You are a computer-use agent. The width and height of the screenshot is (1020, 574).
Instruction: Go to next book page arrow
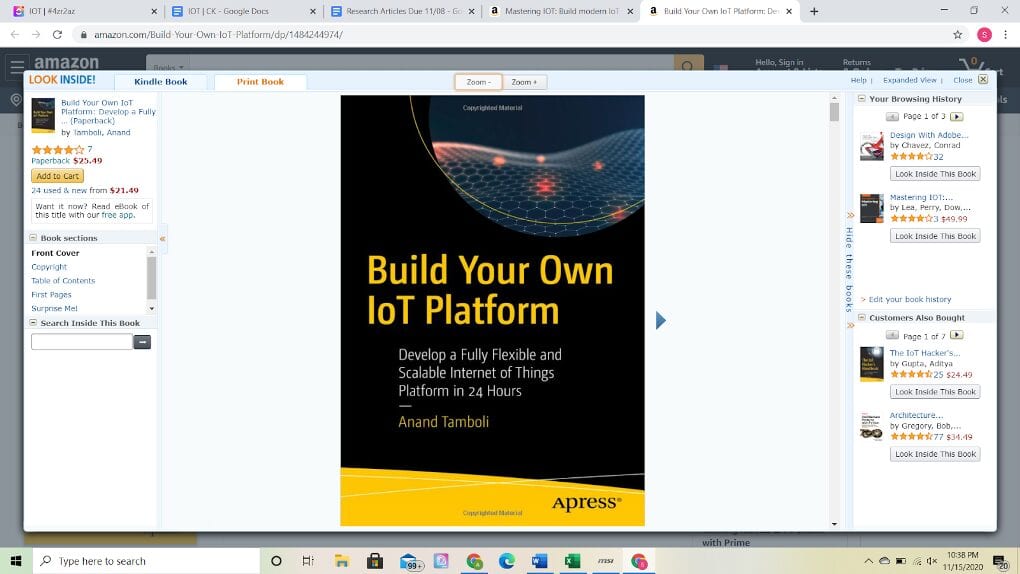tap(660, 320)
